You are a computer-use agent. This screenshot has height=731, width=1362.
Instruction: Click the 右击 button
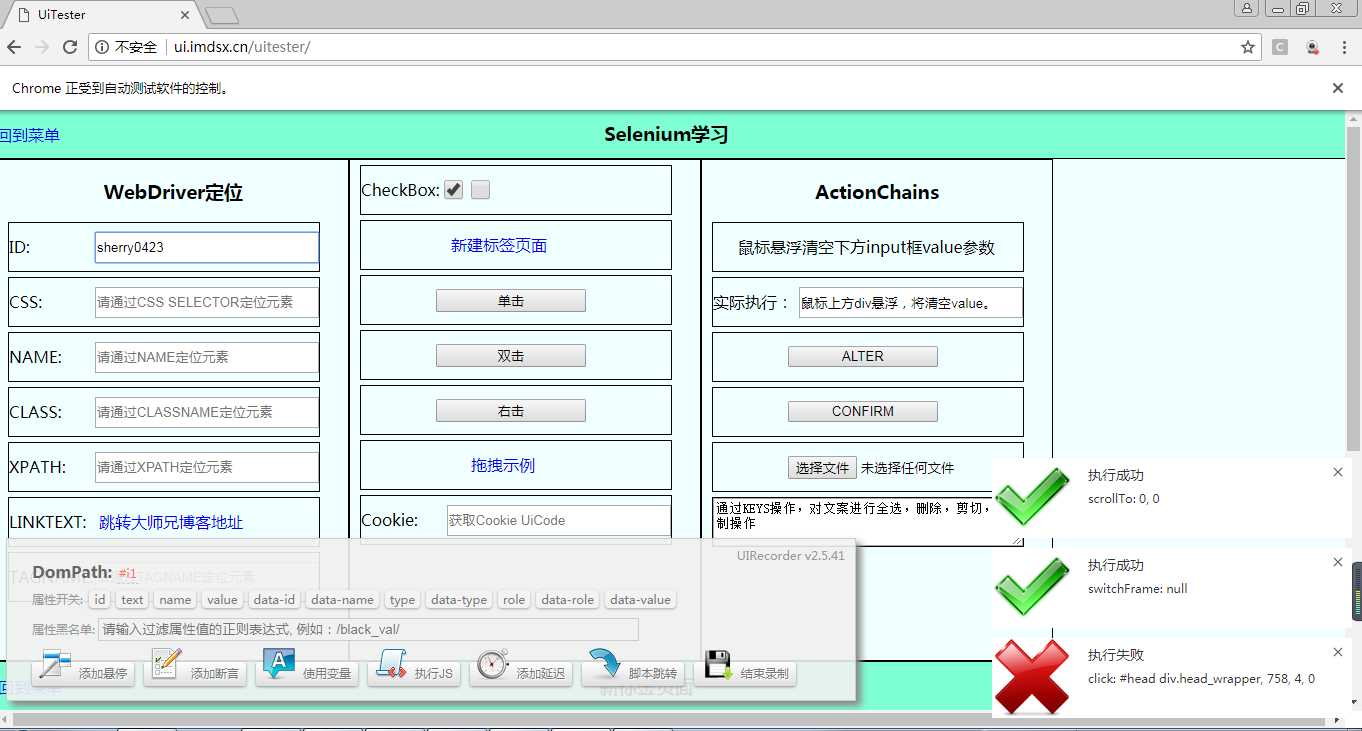point(511,411)
